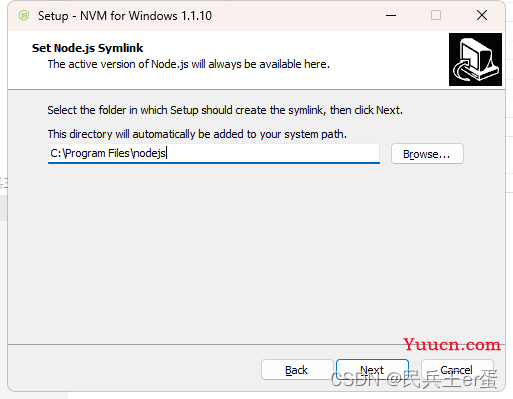513x399 pixels.
Task: Continue with the Next button
Action: coord(372,370)
